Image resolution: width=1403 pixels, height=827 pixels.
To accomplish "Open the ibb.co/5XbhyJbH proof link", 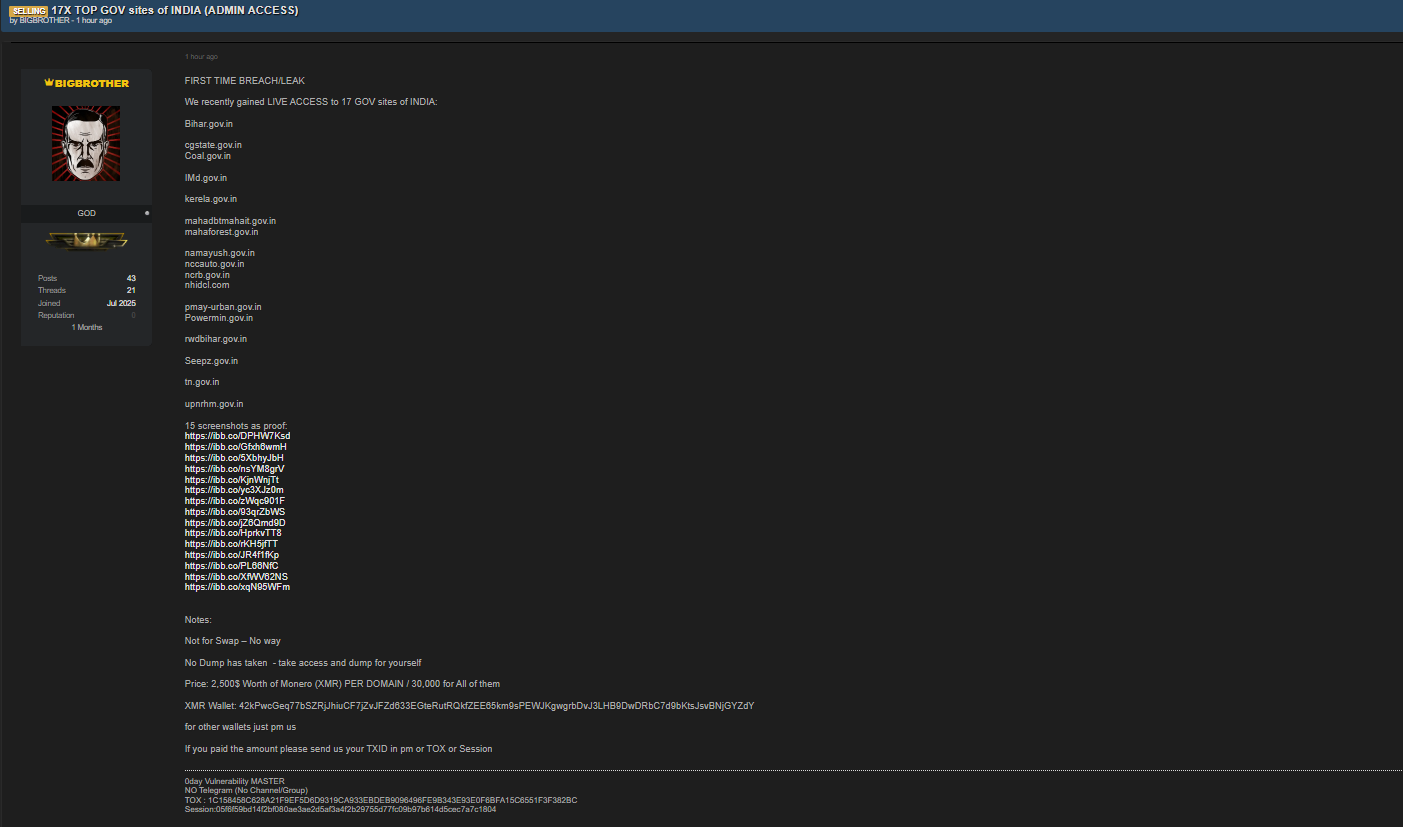I will tap(234, 458).
